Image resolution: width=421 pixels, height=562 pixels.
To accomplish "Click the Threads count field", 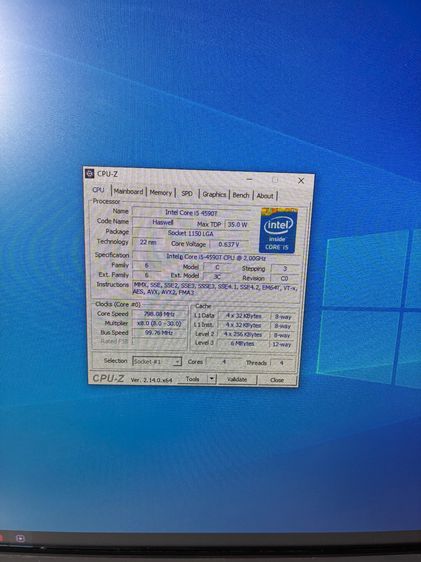I will [x=282, y=363].
